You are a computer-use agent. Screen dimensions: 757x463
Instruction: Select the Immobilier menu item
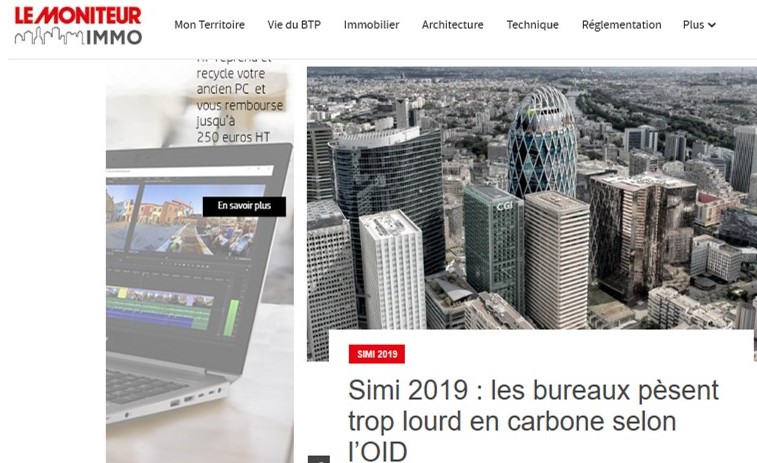pyautogui.click(x=371, y=25)
